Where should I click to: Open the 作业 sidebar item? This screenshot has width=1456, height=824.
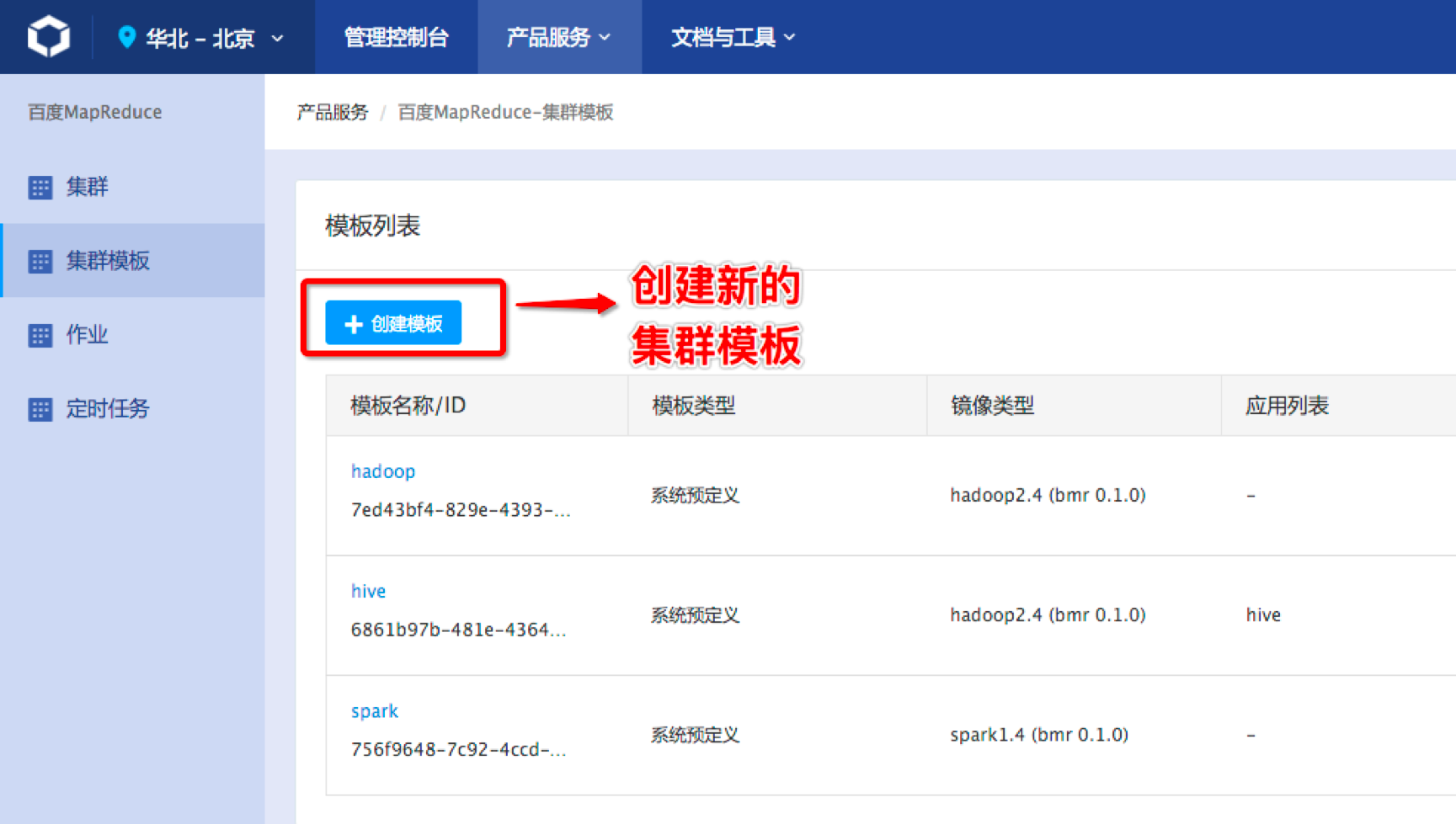(x=132, y=334)
